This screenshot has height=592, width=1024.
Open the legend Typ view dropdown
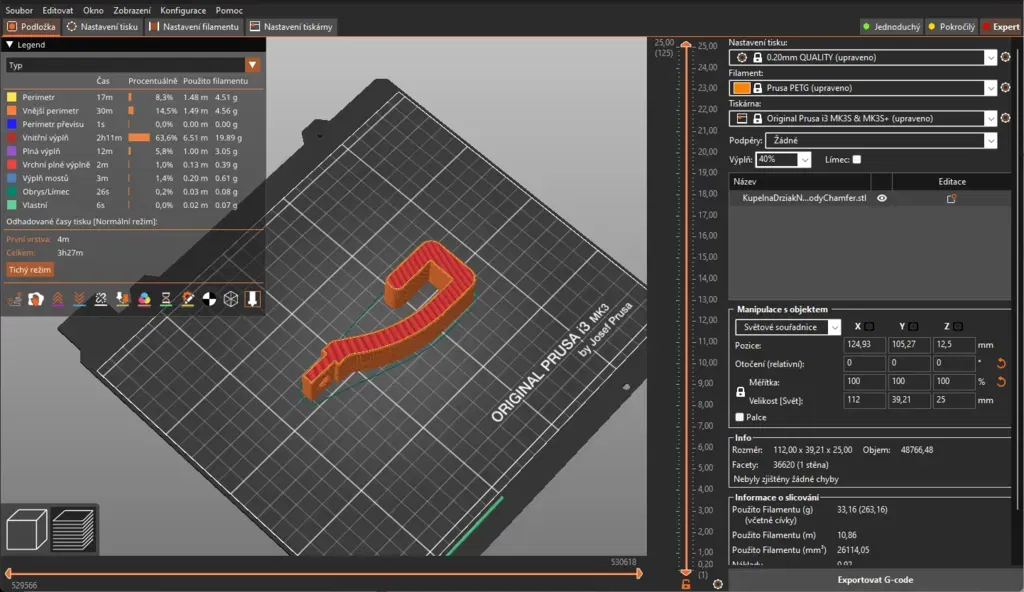(252, 65)
